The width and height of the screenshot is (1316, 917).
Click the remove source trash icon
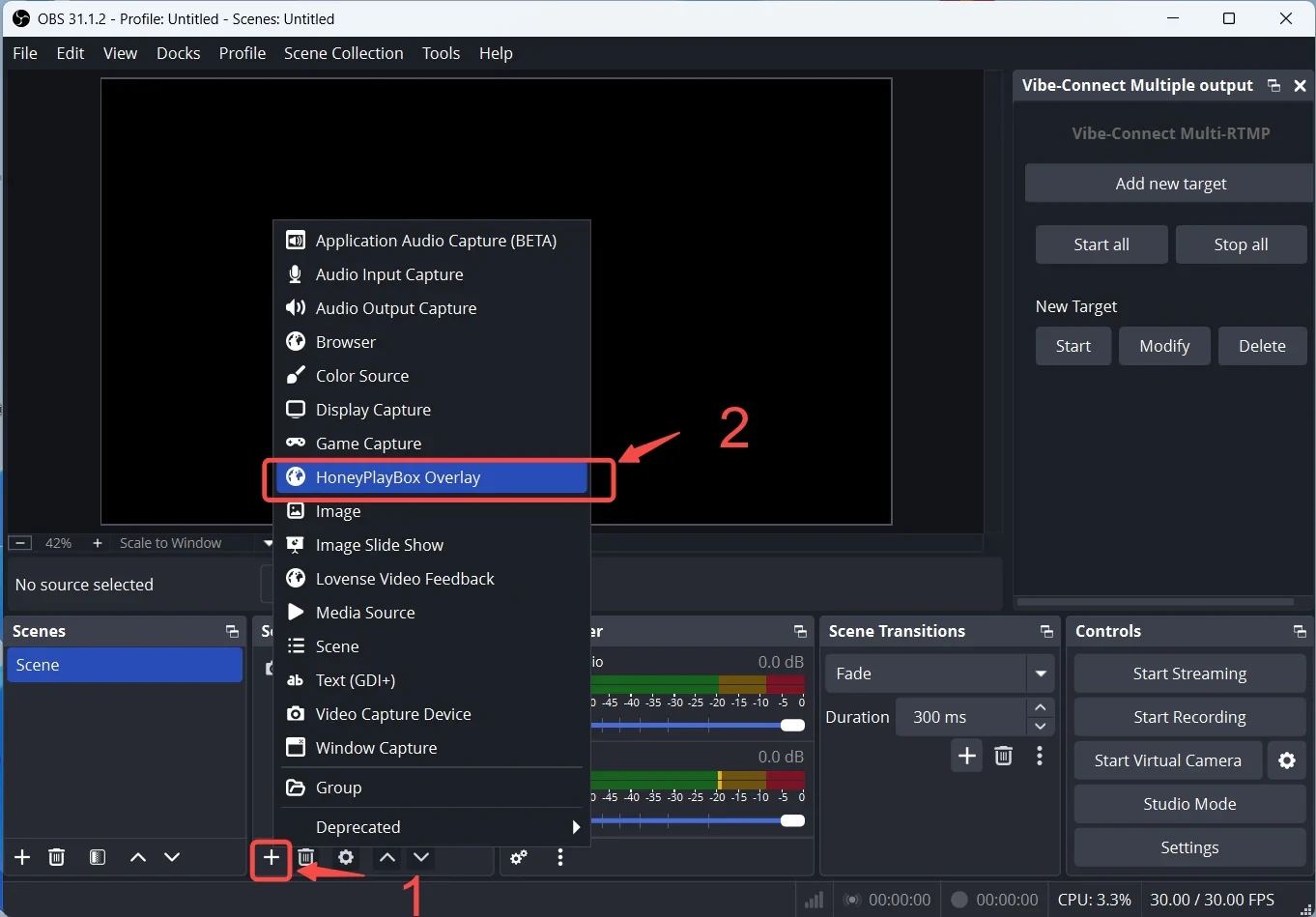(x=306, y=857)
